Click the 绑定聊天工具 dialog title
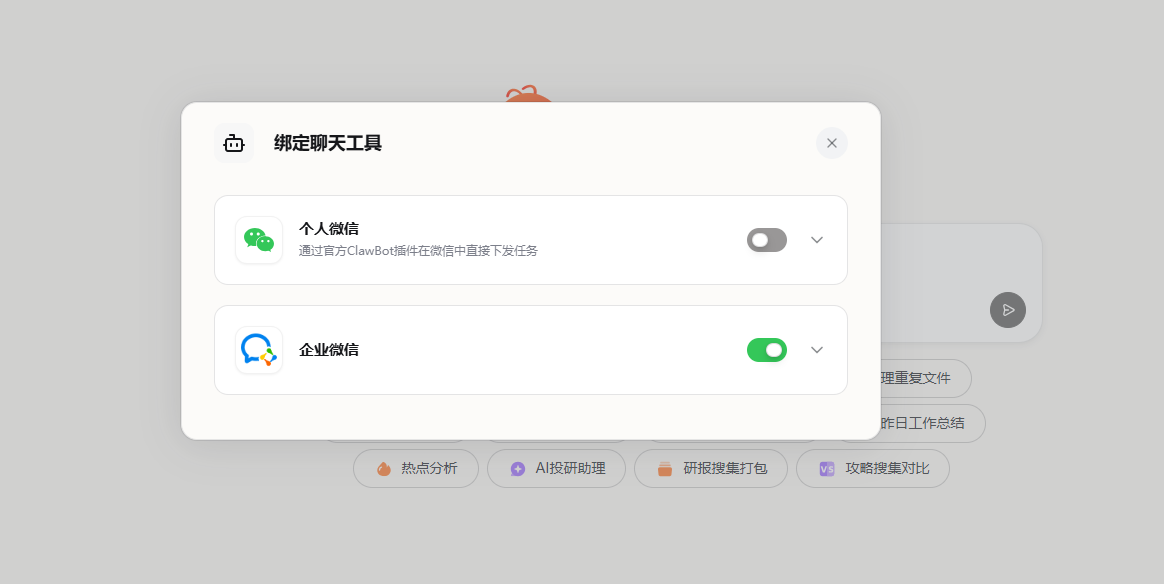Image resolution: width=1164 pixels, height=584 pixels. (327, 143)
